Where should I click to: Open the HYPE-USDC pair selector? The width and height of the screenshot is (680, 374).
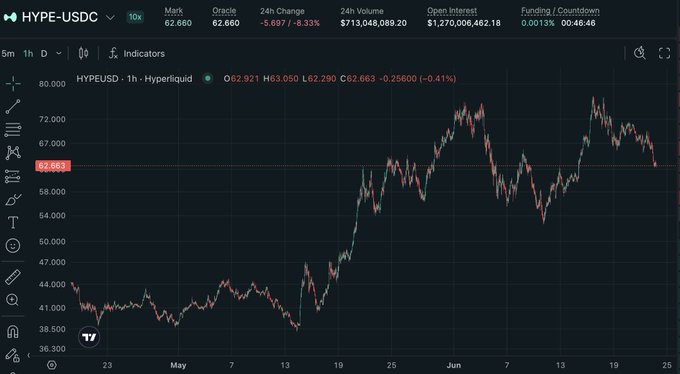(x=60, y=17)
